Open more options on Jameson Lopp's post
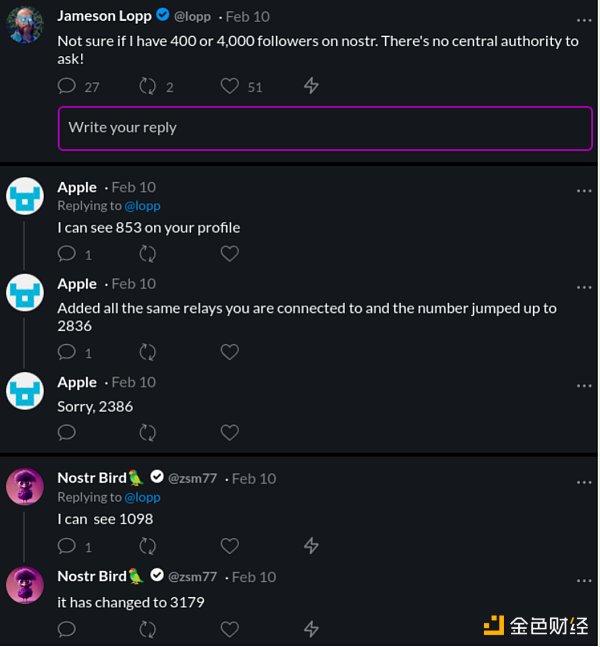The height and width of the screenshot is (647, 600). click(x=584, y=18)
